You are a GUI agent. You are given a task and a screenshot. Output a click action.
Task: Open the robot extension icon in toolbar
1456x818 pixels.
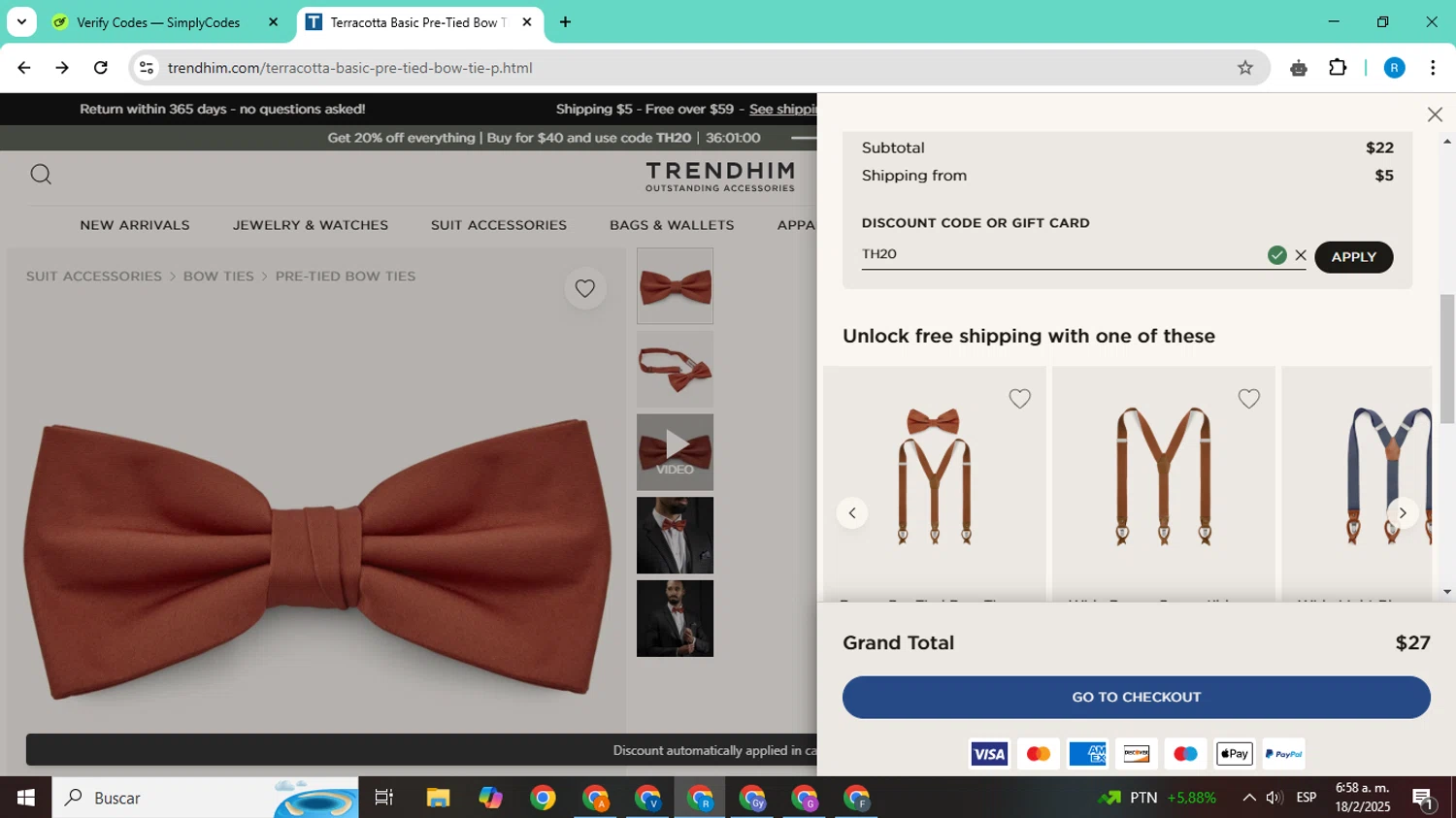tap(1299, 68)
